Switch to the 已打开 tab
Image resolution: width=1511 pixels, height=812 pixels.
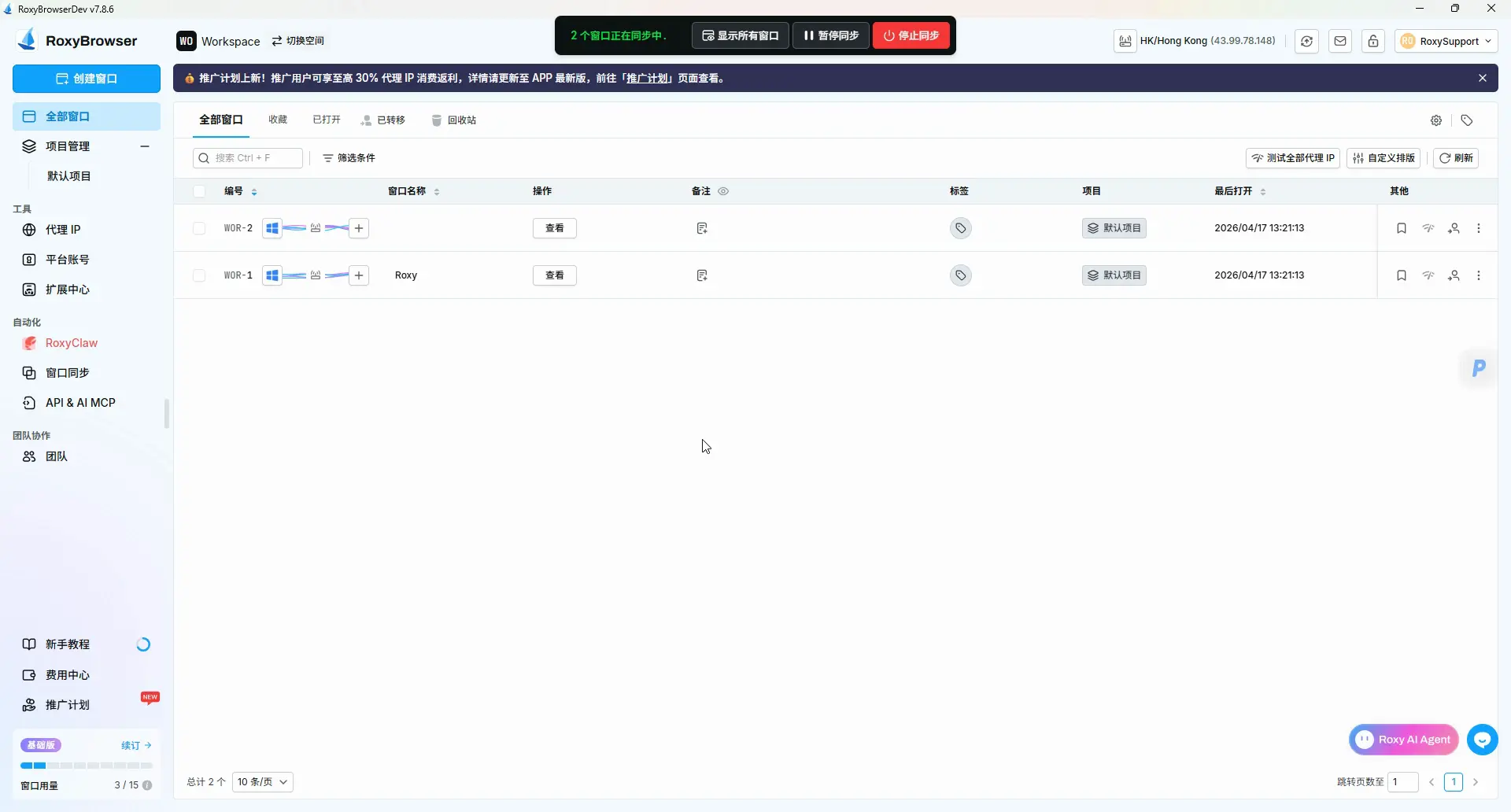327,120
